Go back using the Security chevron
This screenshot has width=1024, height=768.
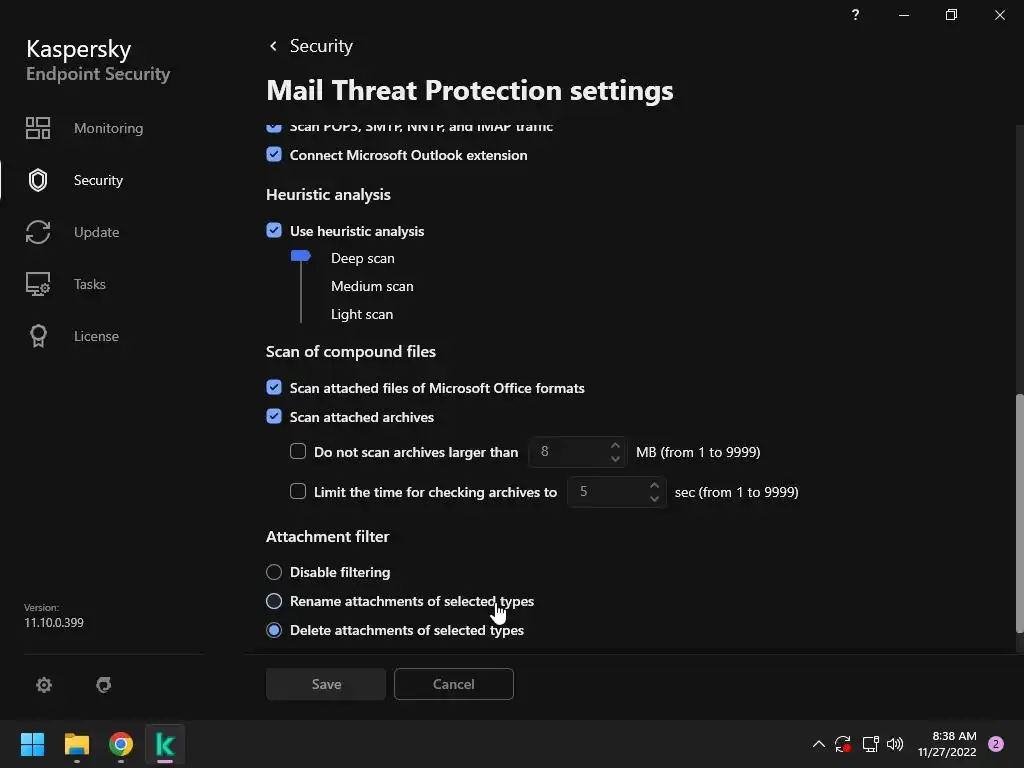(x=274, y=46)
